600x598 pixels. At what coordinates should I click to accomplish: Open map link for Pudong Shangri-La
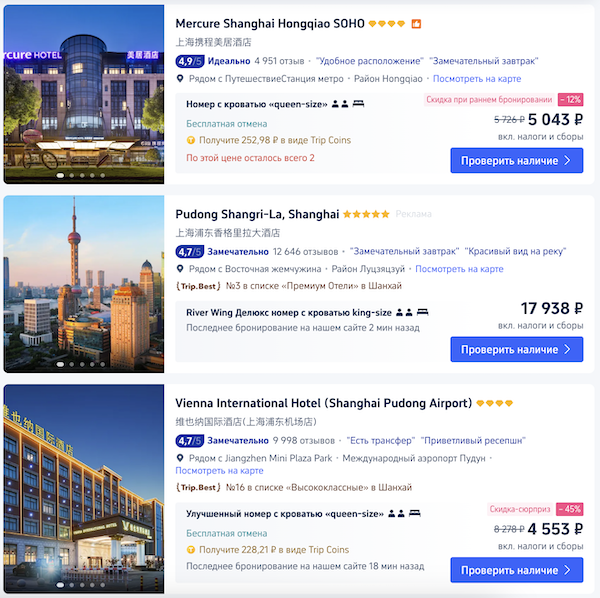[x=459, y=269]
